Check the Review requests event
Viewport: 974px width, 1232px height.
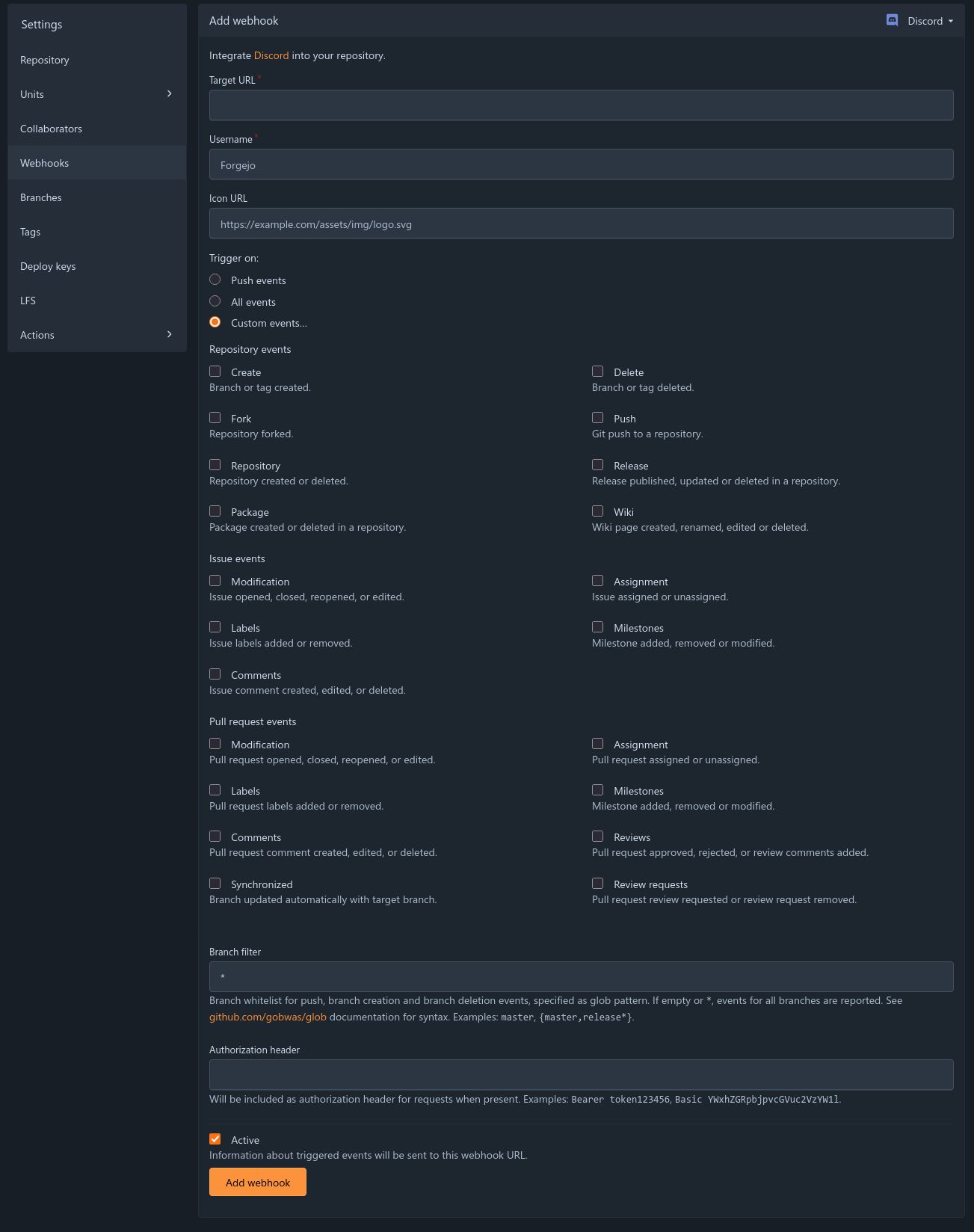(598, 884)
